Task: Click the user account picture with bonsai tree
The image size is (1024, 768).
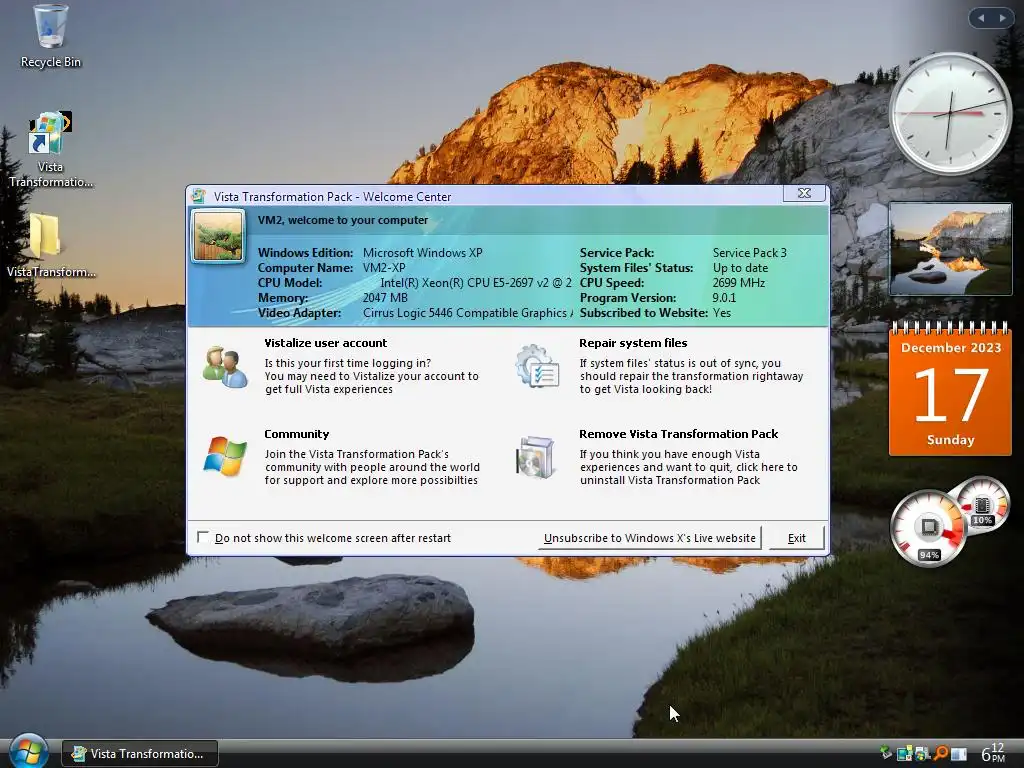Action: [x=218, y=236]
